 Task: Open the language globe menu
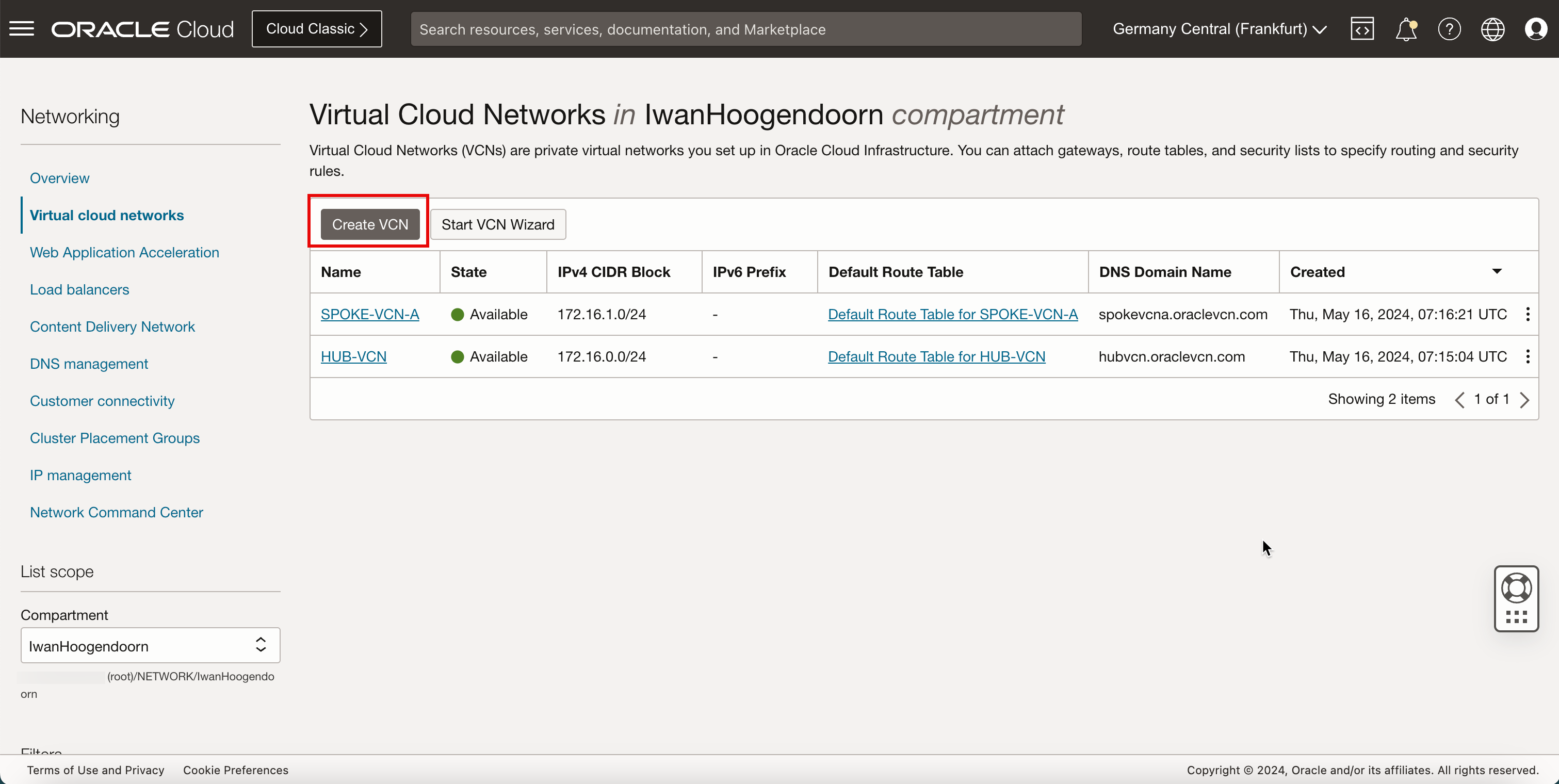[1492, 28]
